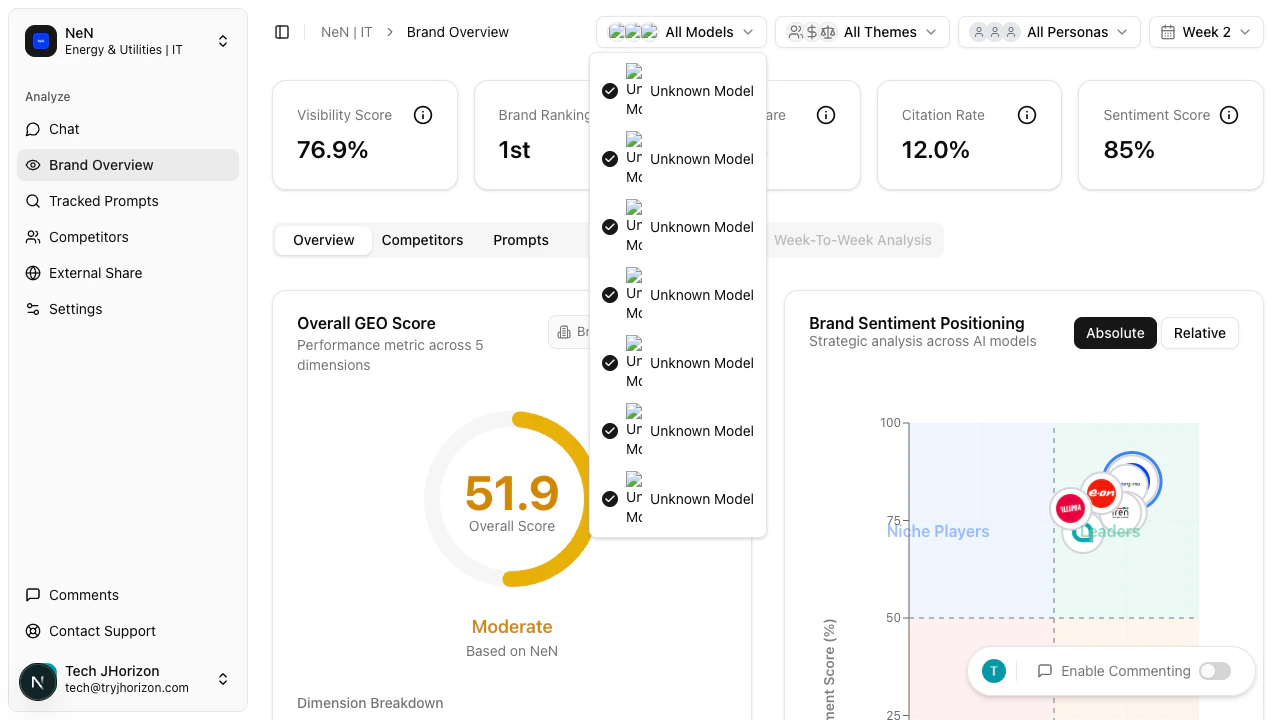Image resolution: width=1280 pixels, height=720 pixels.
Task: Open Week-To-Week Analysis tab
Action: [x=853, y=240]
